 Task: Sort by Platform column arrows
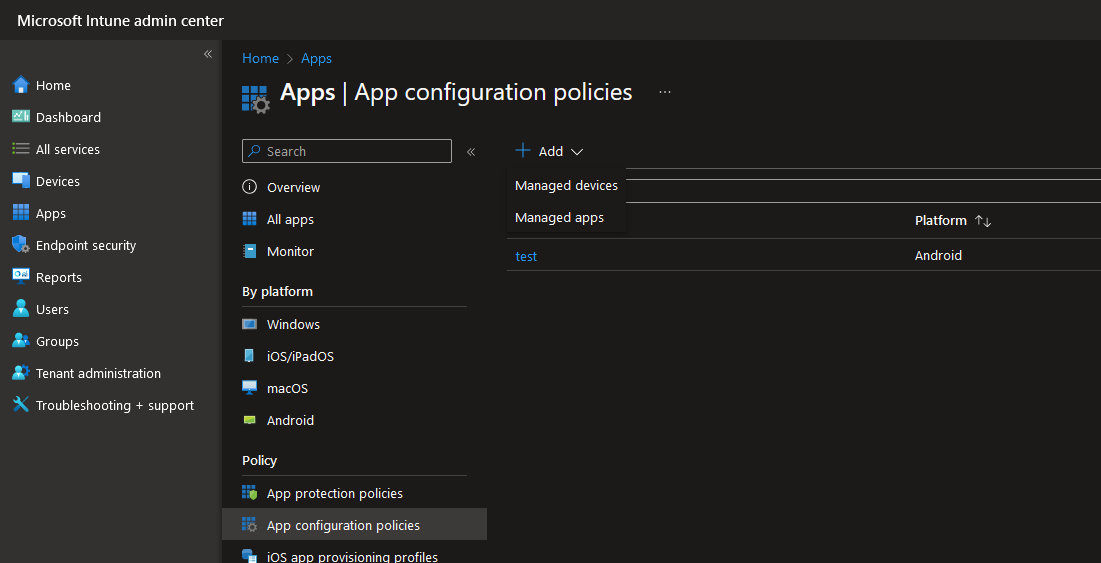point(983,221)
